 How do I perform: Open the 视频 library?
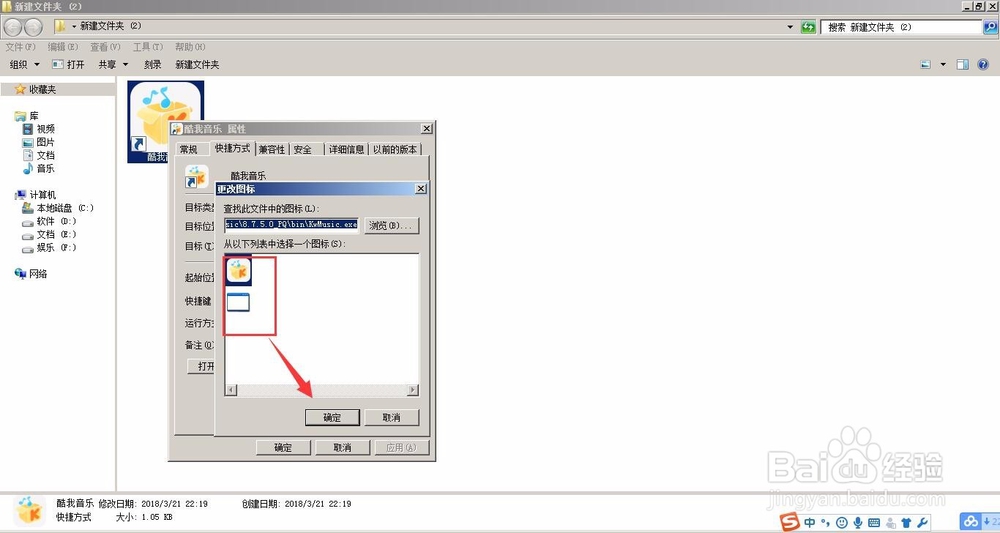pos(39,129)
